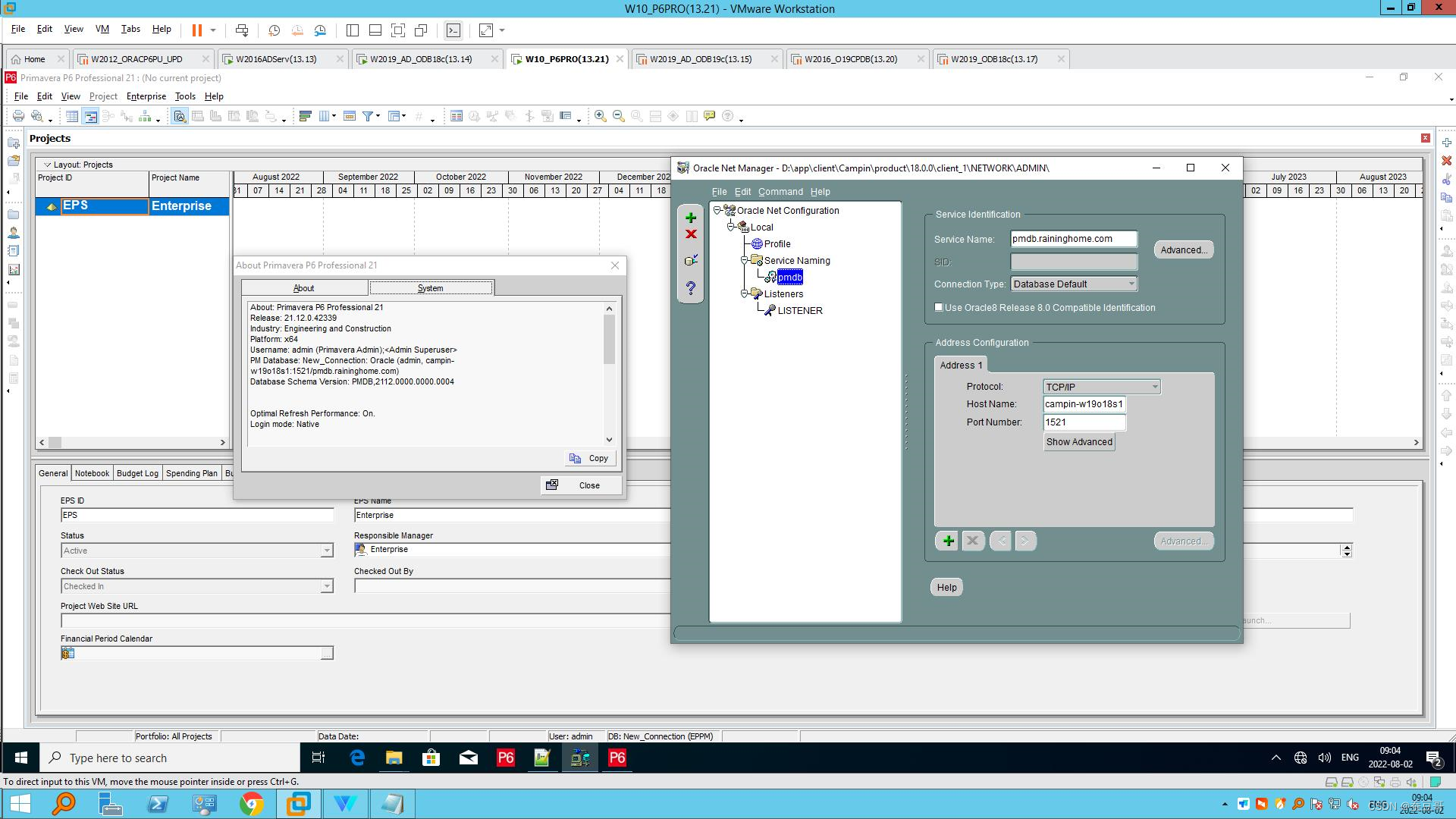Click Host Name input field
1456x819 pixels.
click(x=1084, y=404)
